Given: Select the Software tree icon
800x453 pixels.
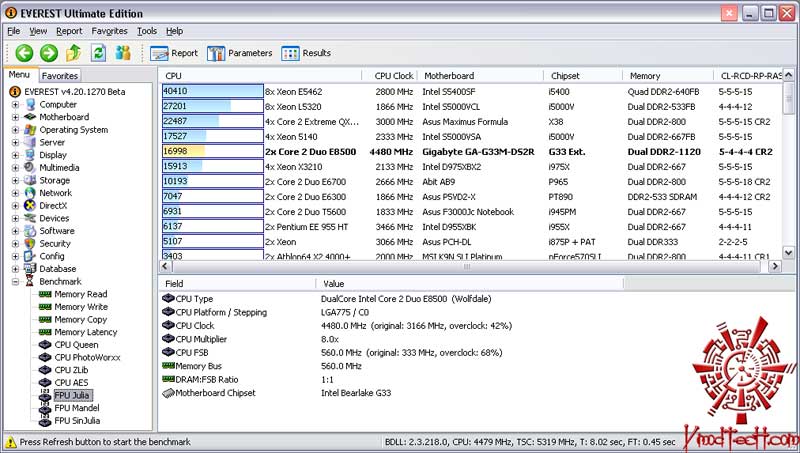Looking at the screenshot, I should pyautogui.click(x=30, y=231).
